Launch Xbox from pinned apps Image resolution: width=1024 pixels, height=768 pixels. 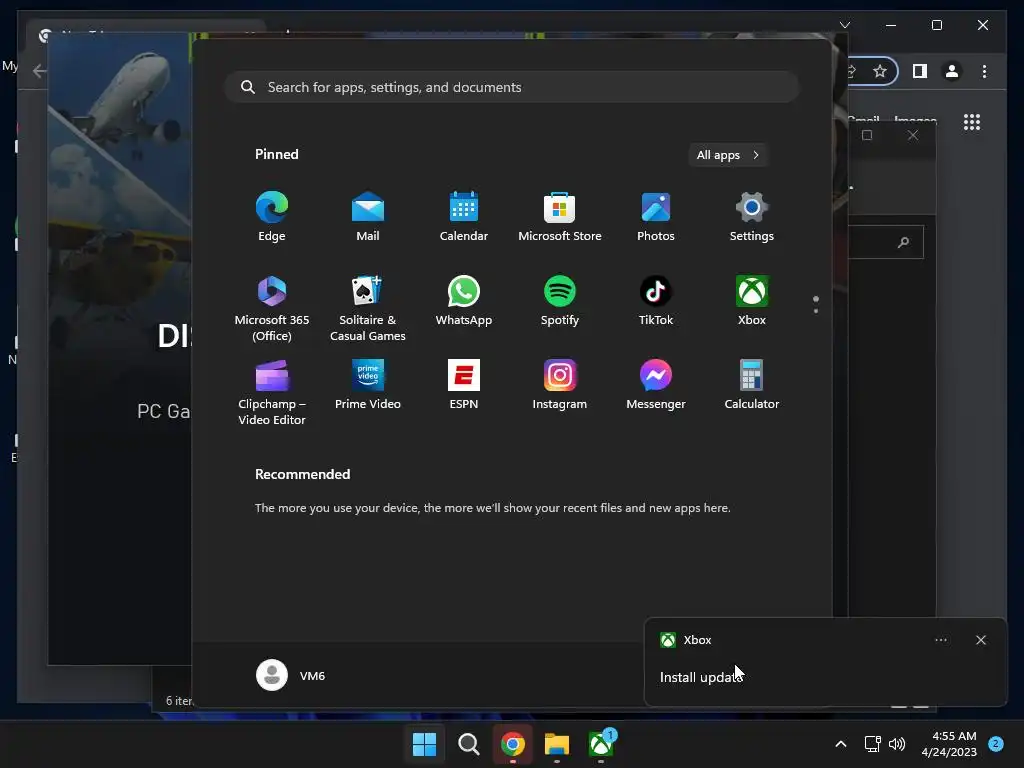[752, 300]
